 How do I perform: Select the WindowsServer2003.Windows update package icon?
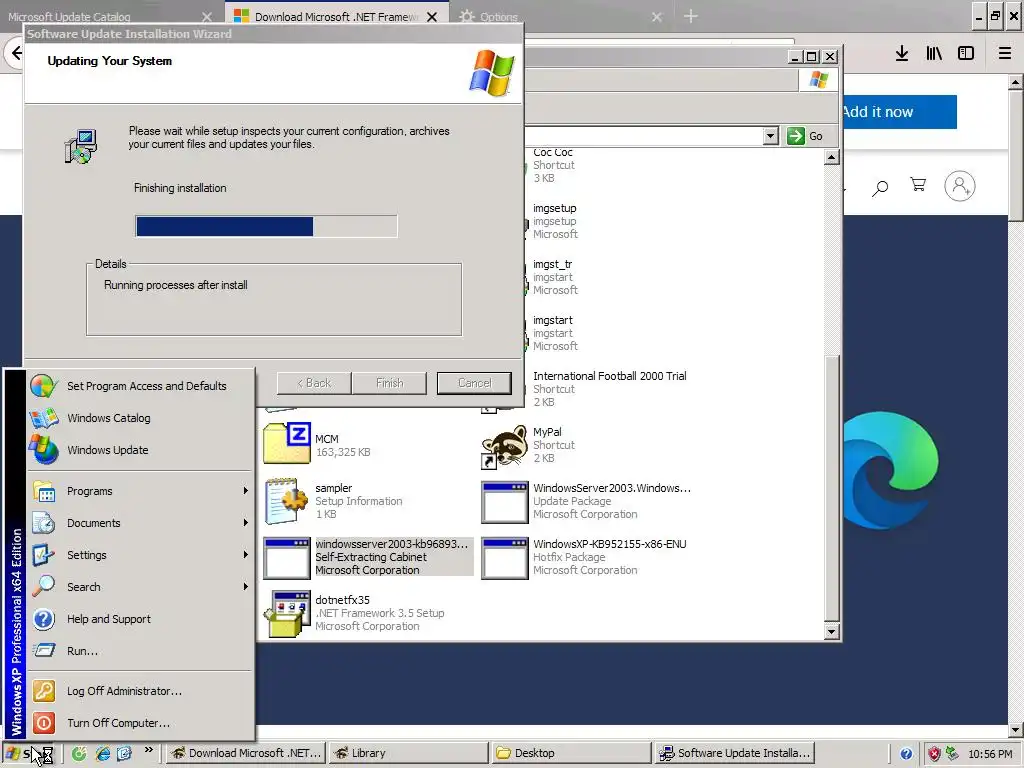coord(504,502)
